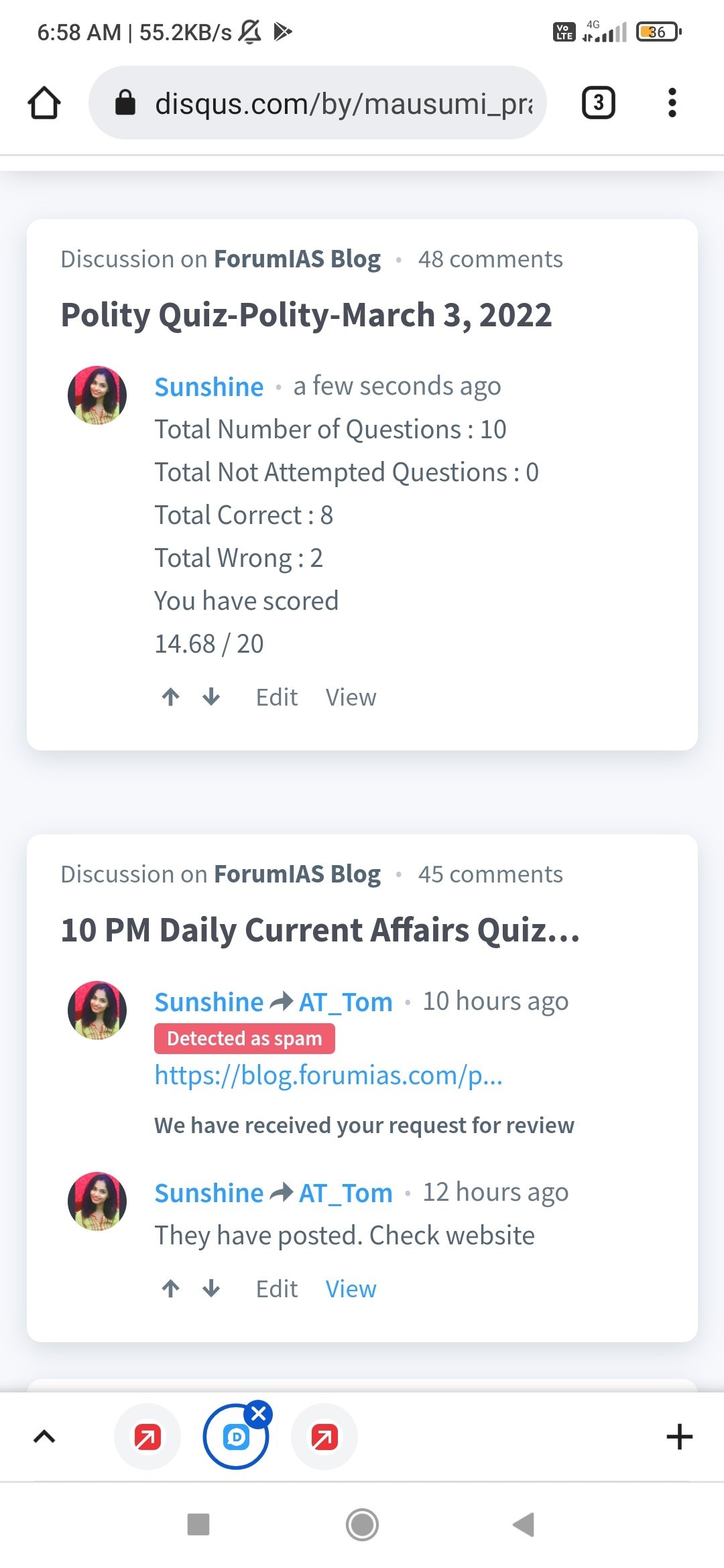Switch to the first red arrow tab
Screen dimensions: 724x1568
click(x=147, y=1437)
